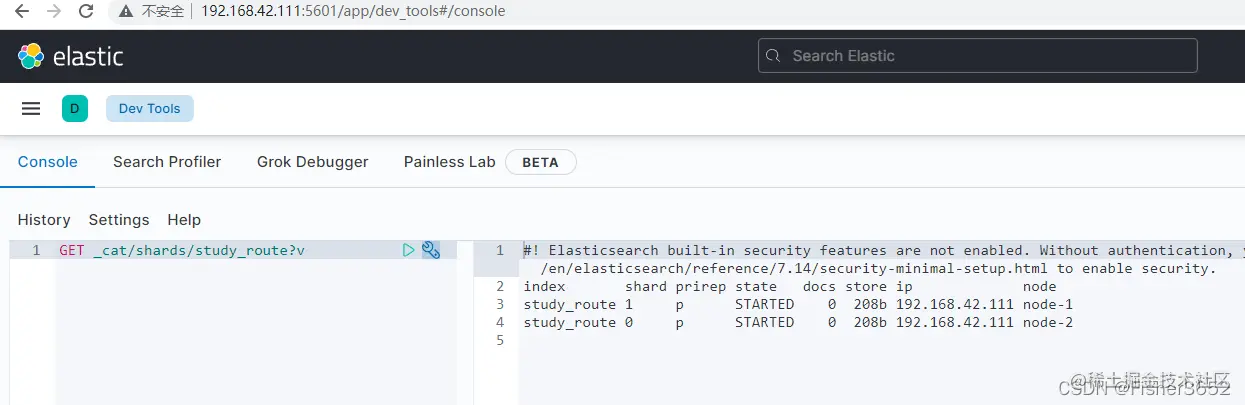
Task: Reload the page with the refresh icon
Action: 86,11
